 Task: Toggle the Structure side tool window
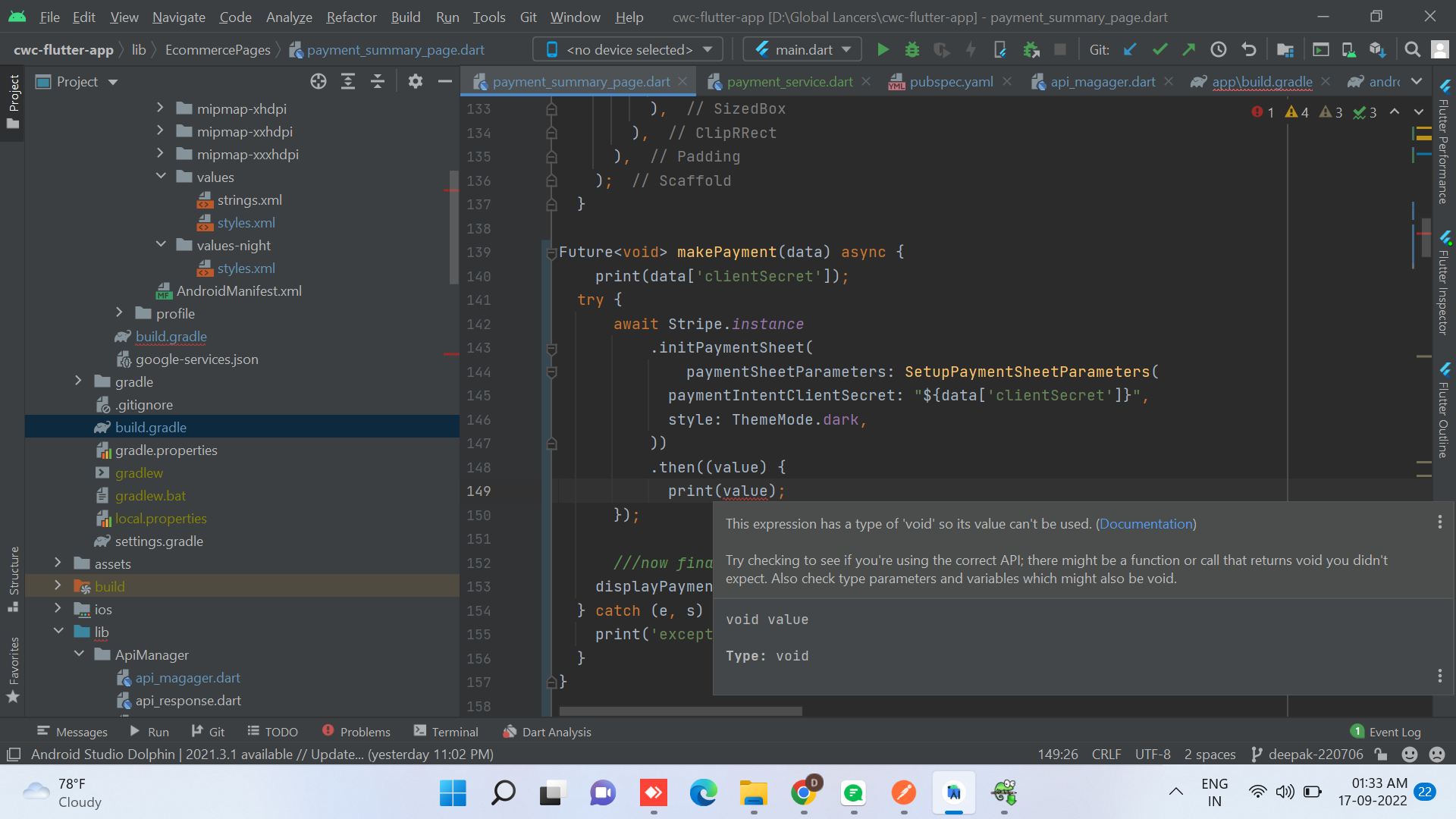click(x=13, y=579)
